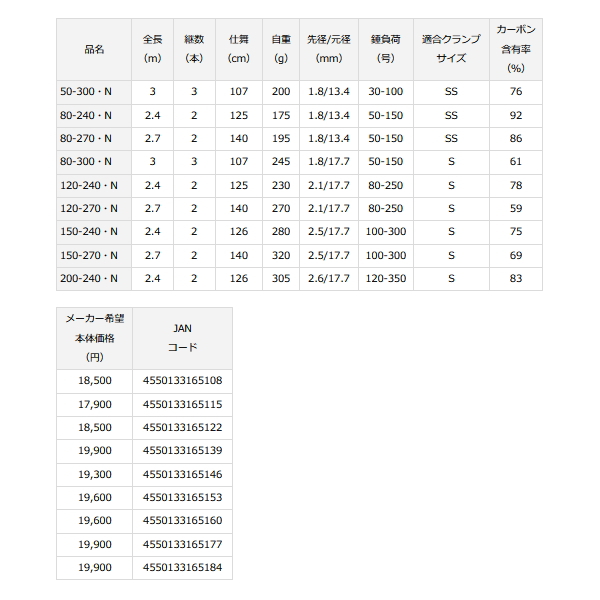Click the 270 weight cell
Image resolution: width=600 pixels, height=600 pixels.
(281, 209)
